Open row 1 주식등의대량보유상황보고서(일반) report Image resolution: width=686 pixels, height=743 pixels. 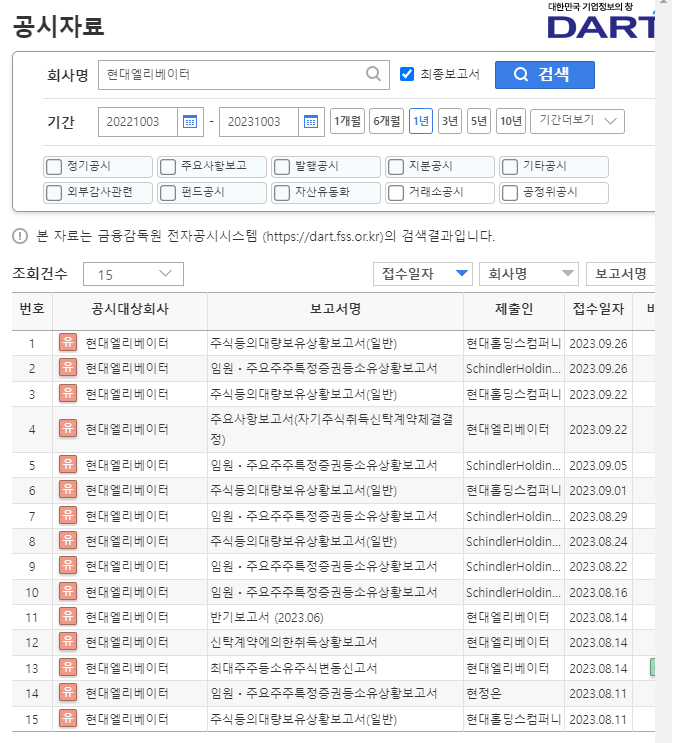[x=304, y=343]
